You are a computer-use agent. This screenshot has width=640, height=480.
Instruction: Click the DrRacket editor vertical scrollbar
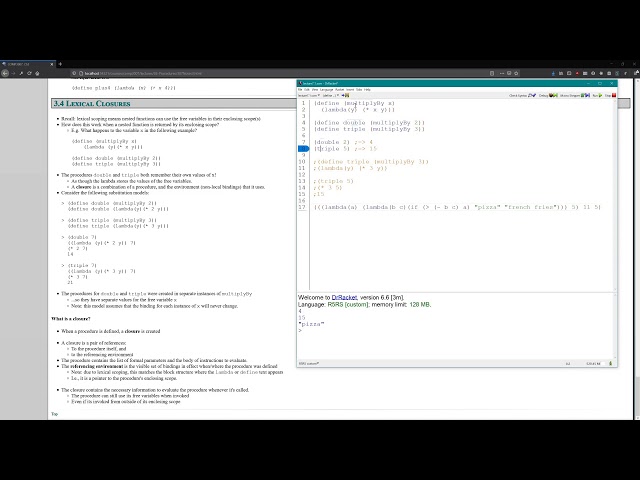615,195
